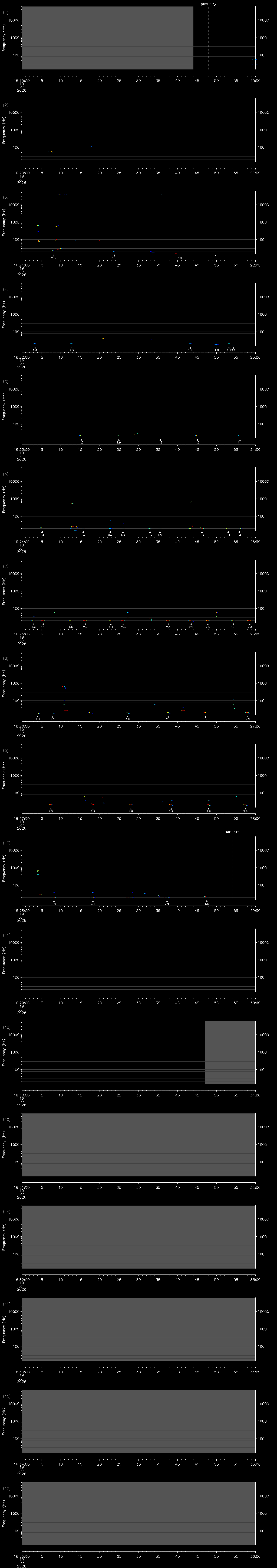Select the ASSET_OFF event label in panel 10
Screen dimensions: 277x1568
point(232,832)
